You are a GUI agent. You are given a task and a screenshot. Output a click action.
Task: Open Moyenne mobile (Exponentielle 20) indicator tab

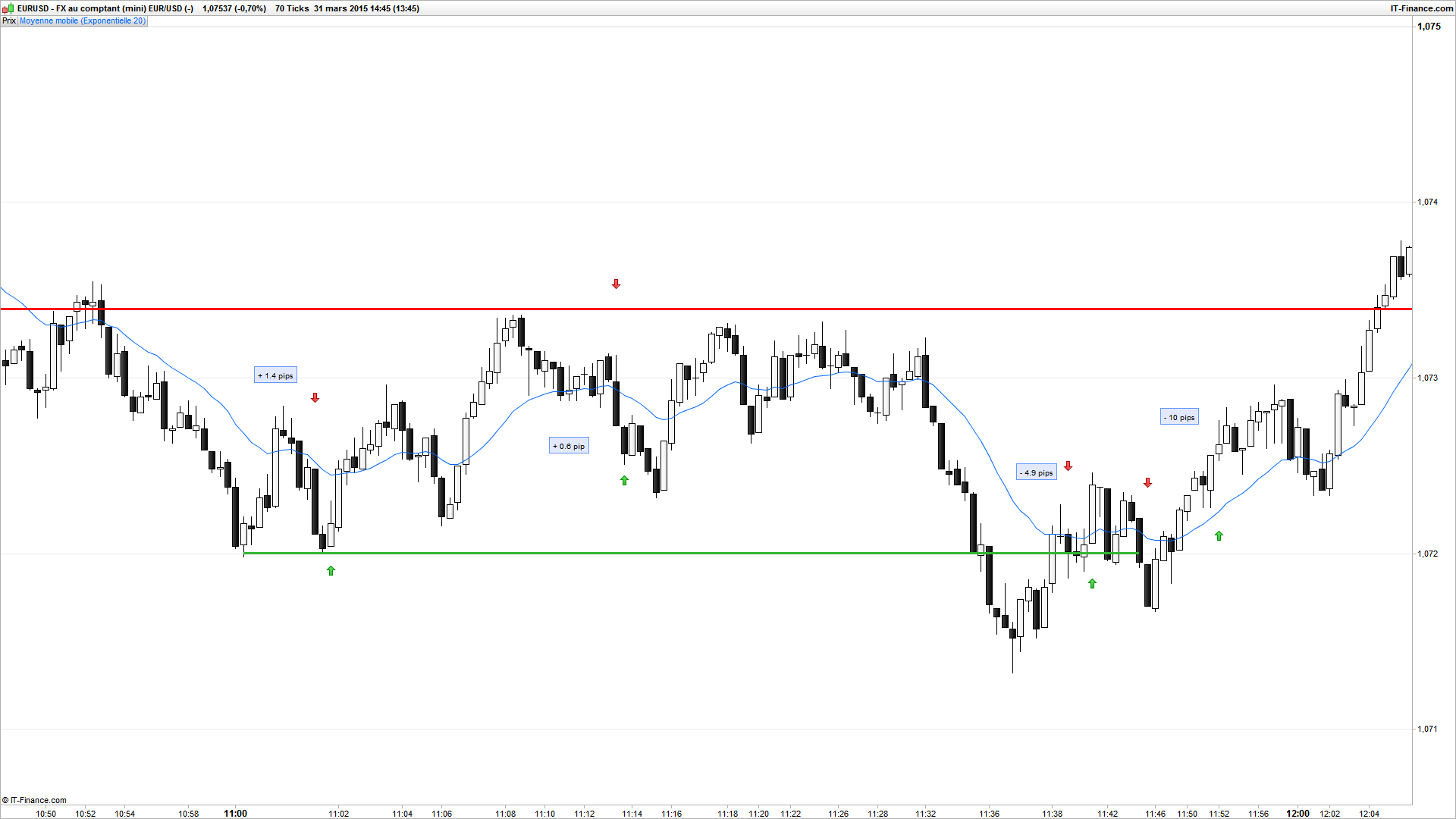[x=83, y=21]
